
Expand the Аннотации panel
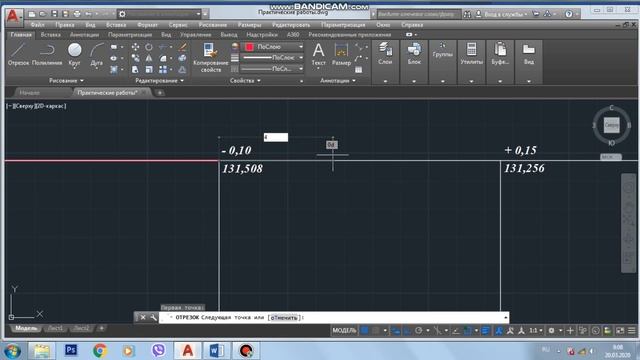tap(338, 80)
